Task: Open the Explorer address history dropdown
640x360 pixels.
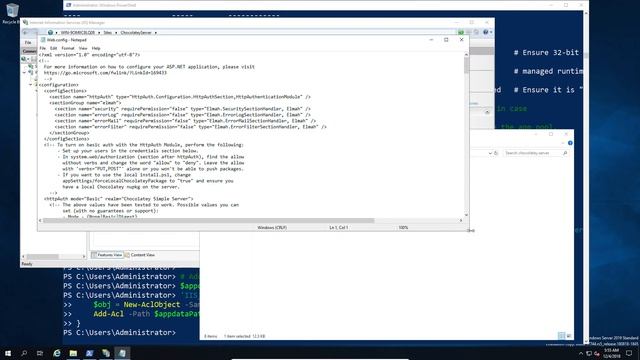Action: click(490, 153)
